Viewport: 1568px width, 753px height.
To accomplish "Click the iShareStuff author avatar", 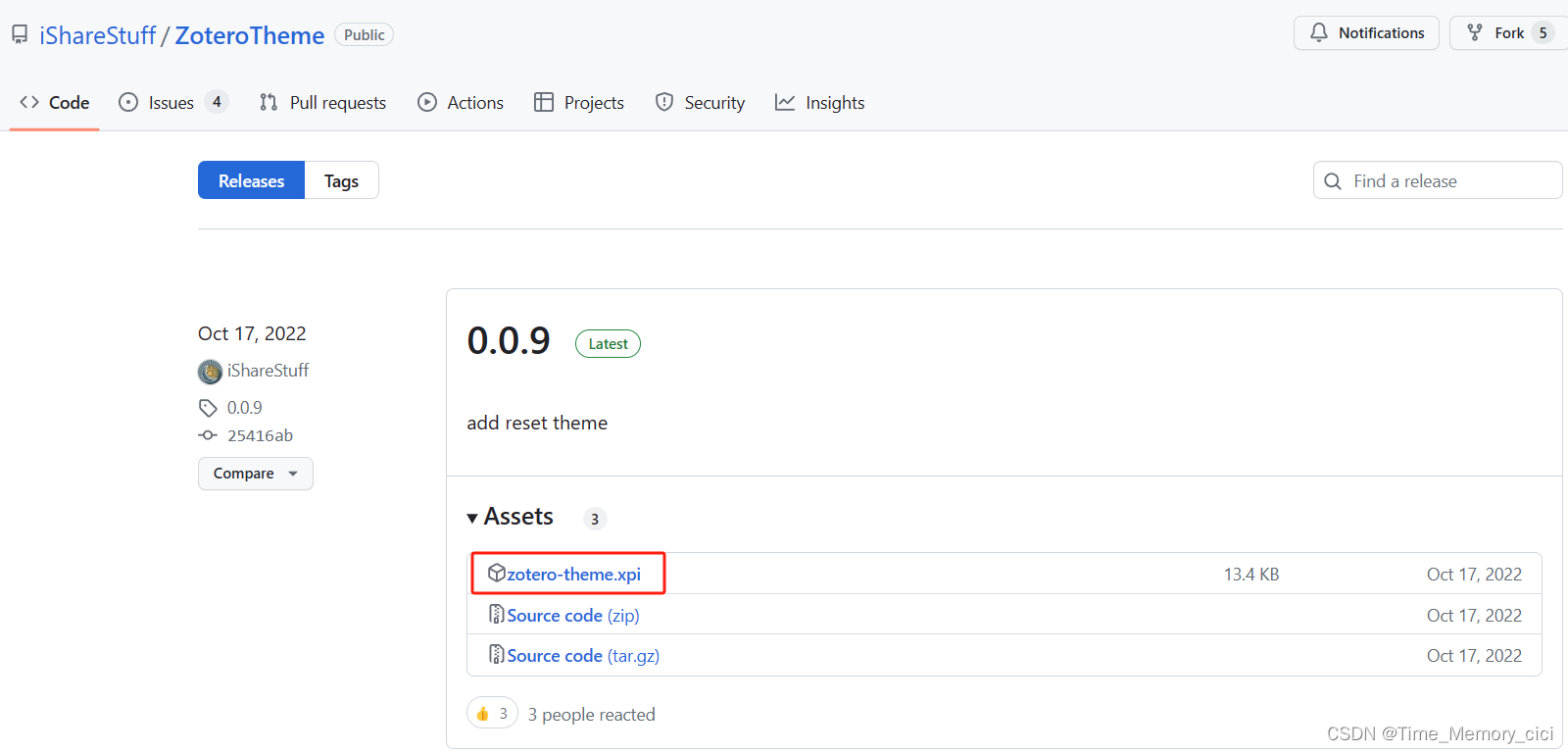I will click(x=210, y=372).
